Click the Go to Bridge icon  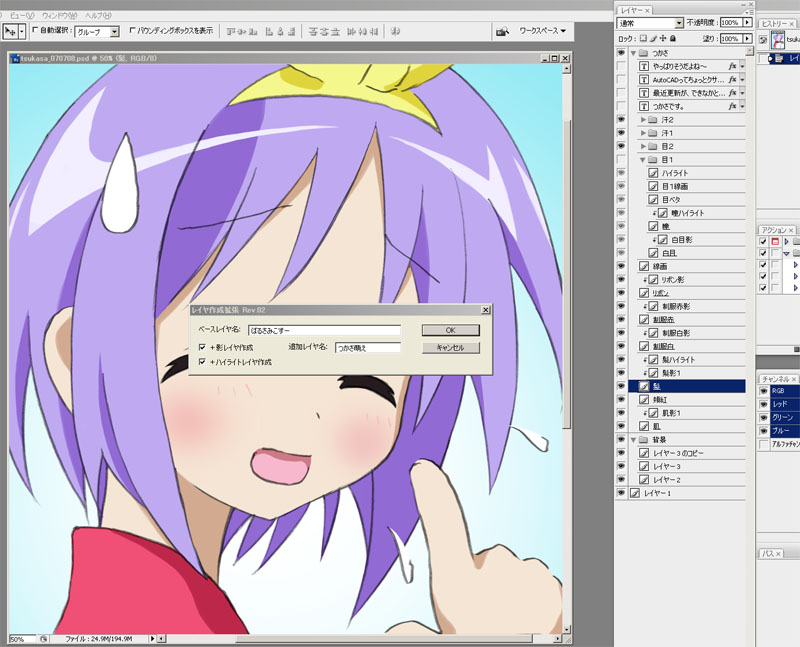click(503, 32)
